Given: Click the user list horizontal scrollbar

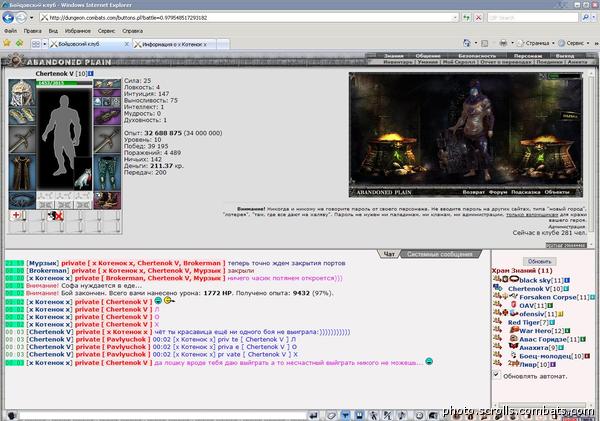Looking at the screenshot, I should click(x=543, y=404).
